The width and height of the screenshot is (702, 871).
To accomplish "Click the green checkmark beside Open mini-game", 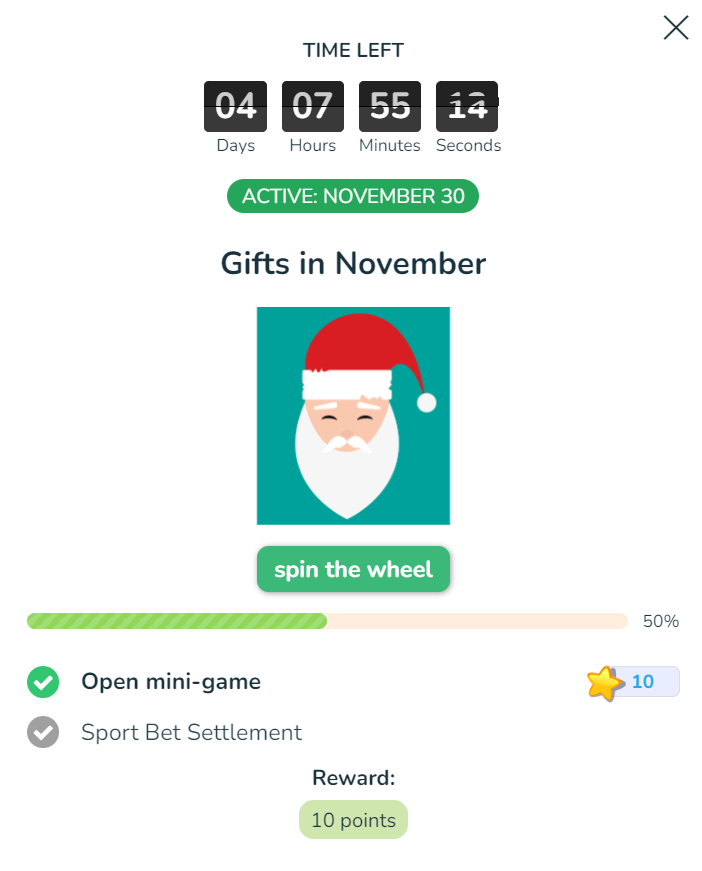I will point(43,682).
